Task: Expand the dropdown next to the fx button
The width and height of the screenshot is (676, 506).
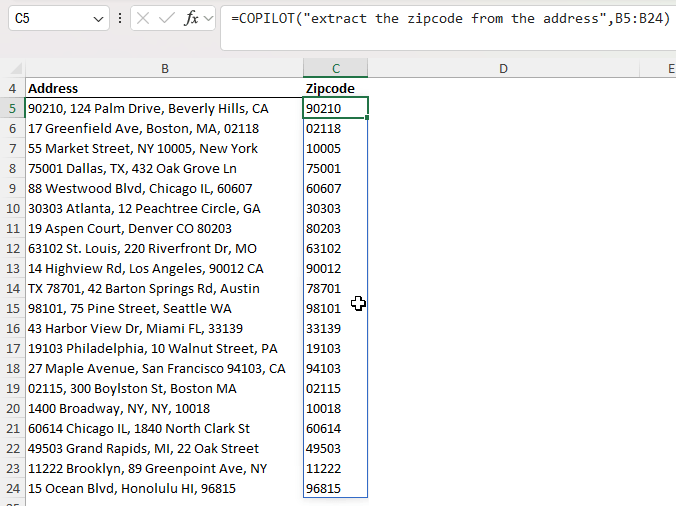Action: click(208, 19)
